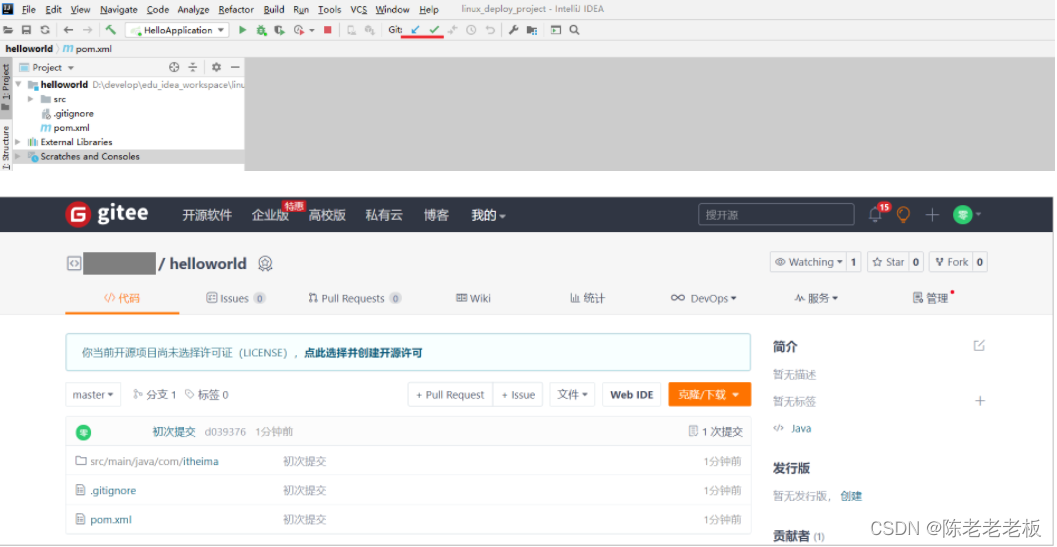Open the Wiki tab

pos(473,298)
